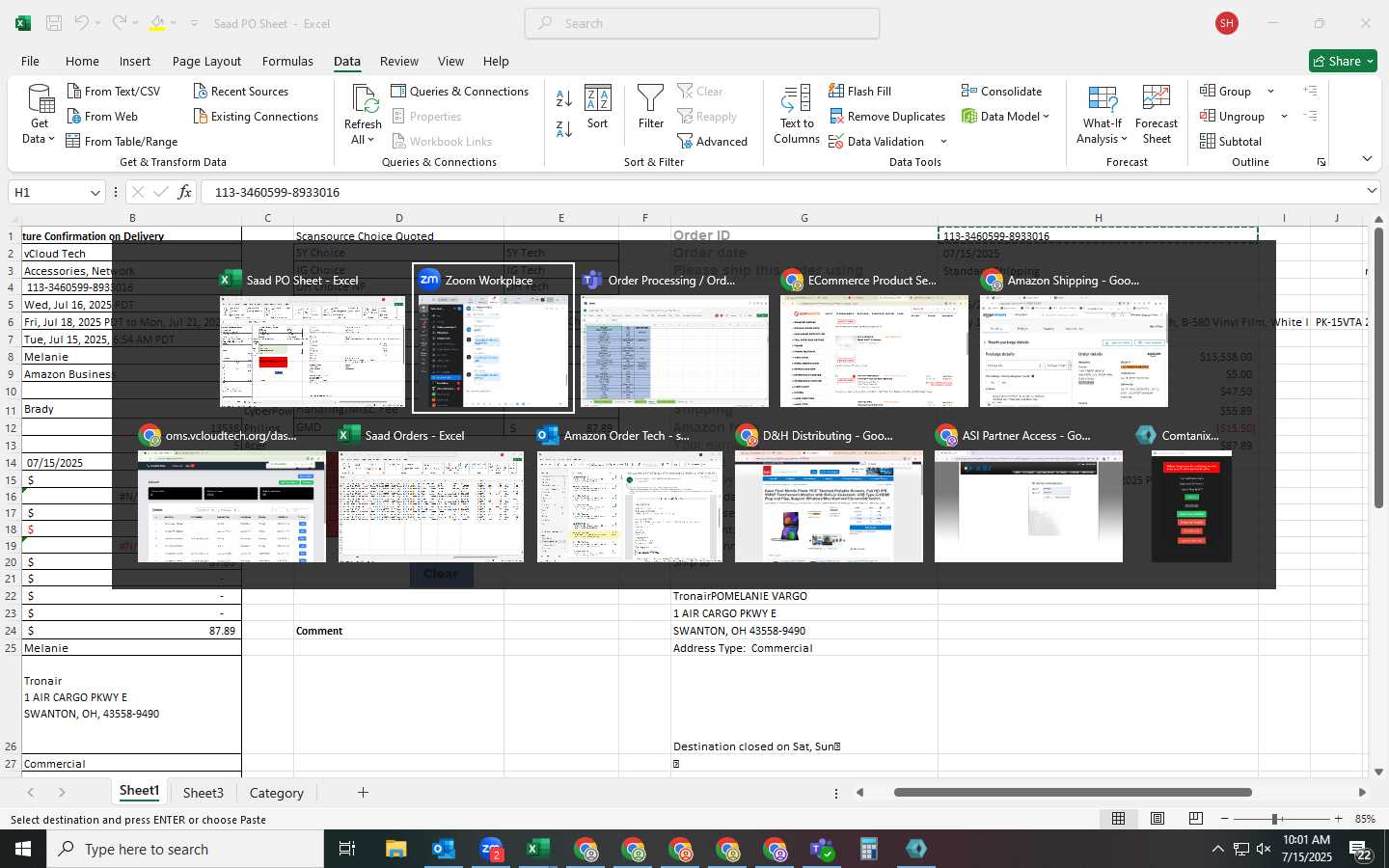Viewport: 1389px width, 868px height.
Task: Open Customize Quick Access Toolbar dropdown
Action: pos(194,23)
